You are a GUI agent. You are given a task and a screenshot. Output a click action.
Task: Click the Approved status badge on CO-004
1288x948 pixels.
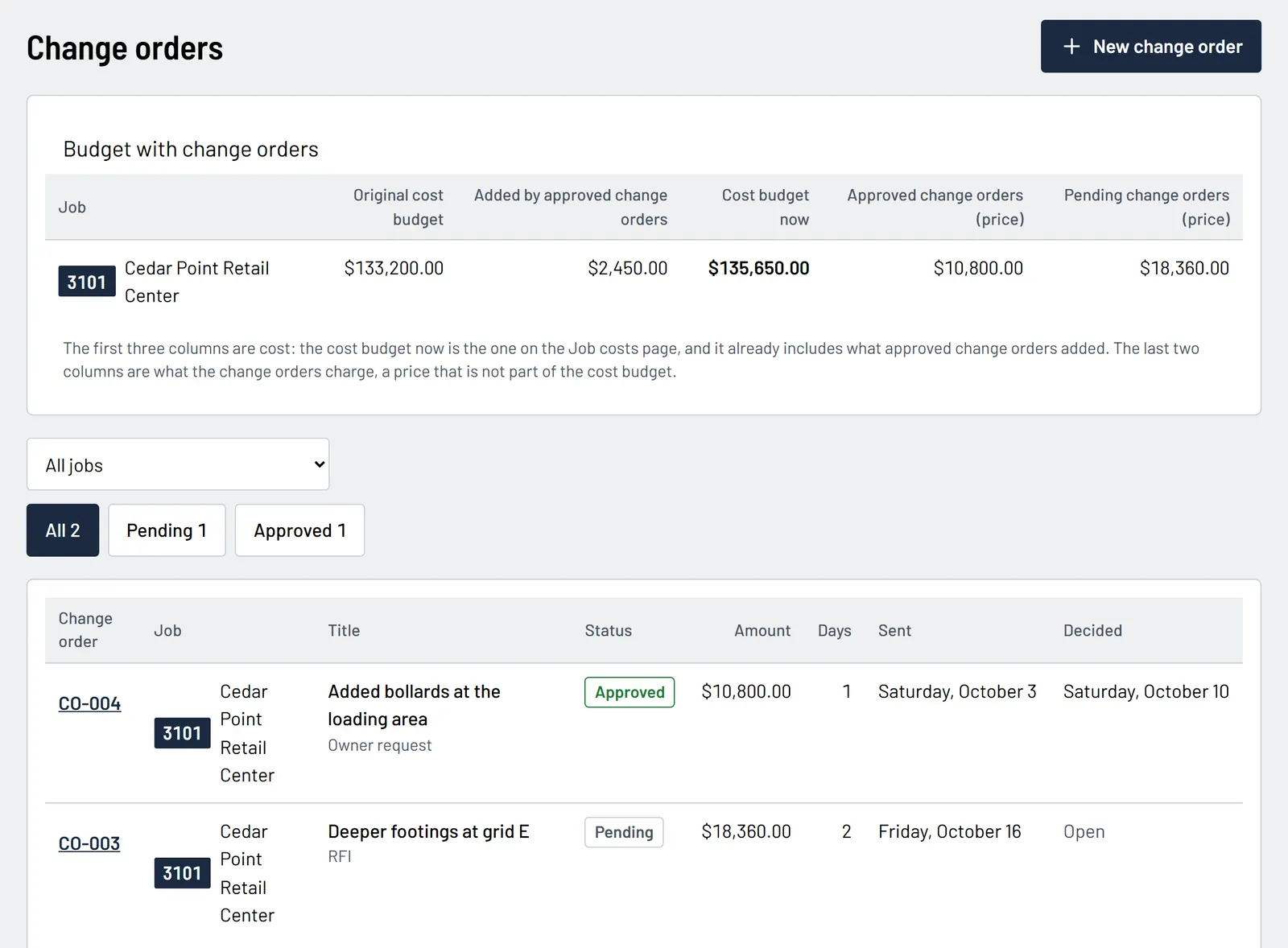[630, 692]
